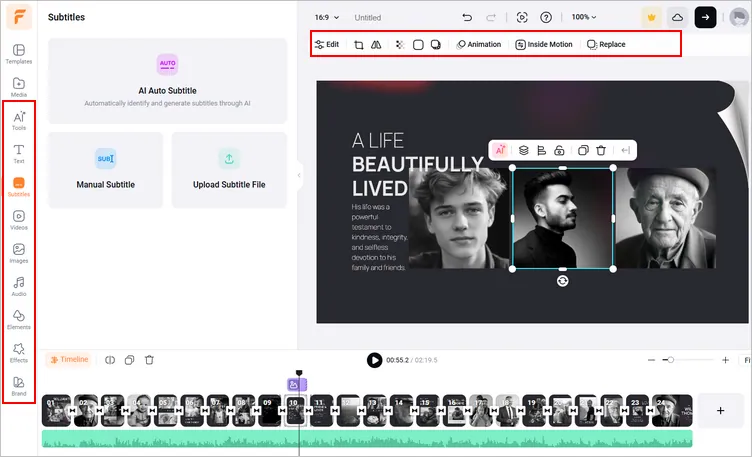This screenshot has height=457, width=752.
Task: Select scene thumbnail 24 in timeline
Action: click(671, 410)
